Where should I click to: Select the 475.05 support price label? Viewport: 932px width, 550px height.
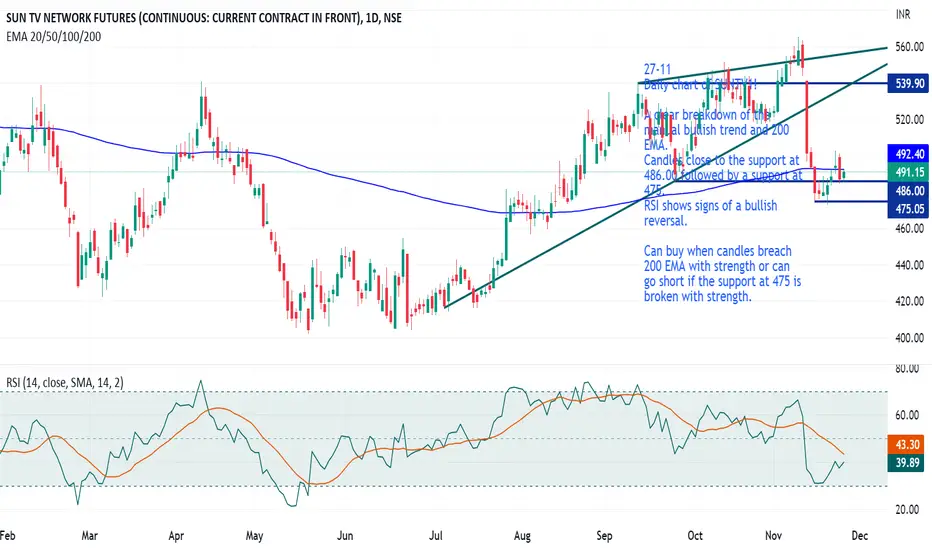(x=908, y=209)
